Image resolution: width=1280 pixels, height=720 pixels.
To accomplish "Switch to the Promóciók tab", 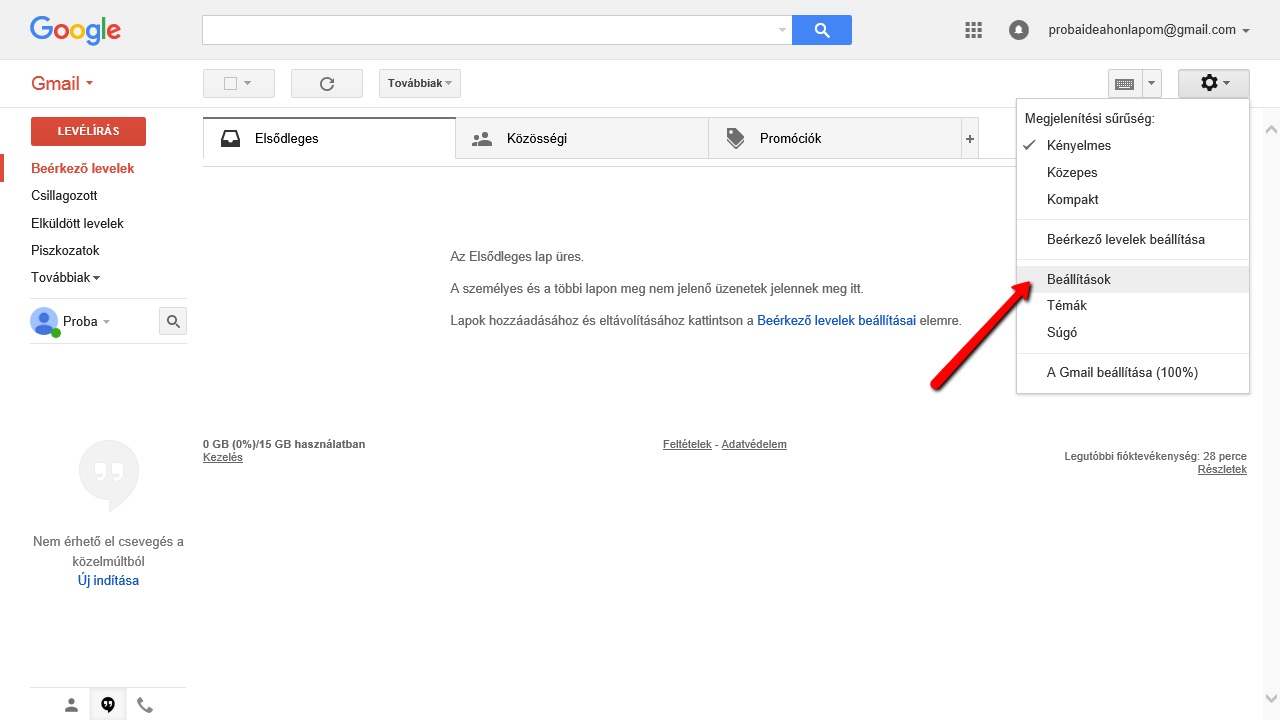I will [834, 139].
